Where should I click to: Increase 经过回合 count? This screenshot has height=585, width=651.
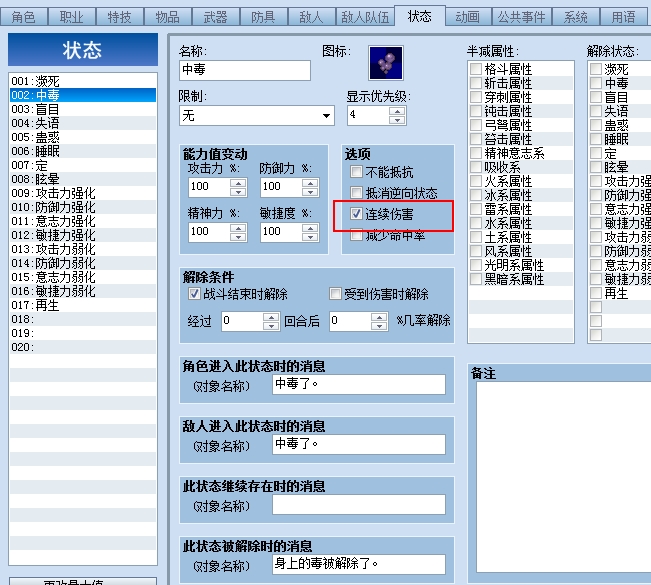click(x=271, y=317)
